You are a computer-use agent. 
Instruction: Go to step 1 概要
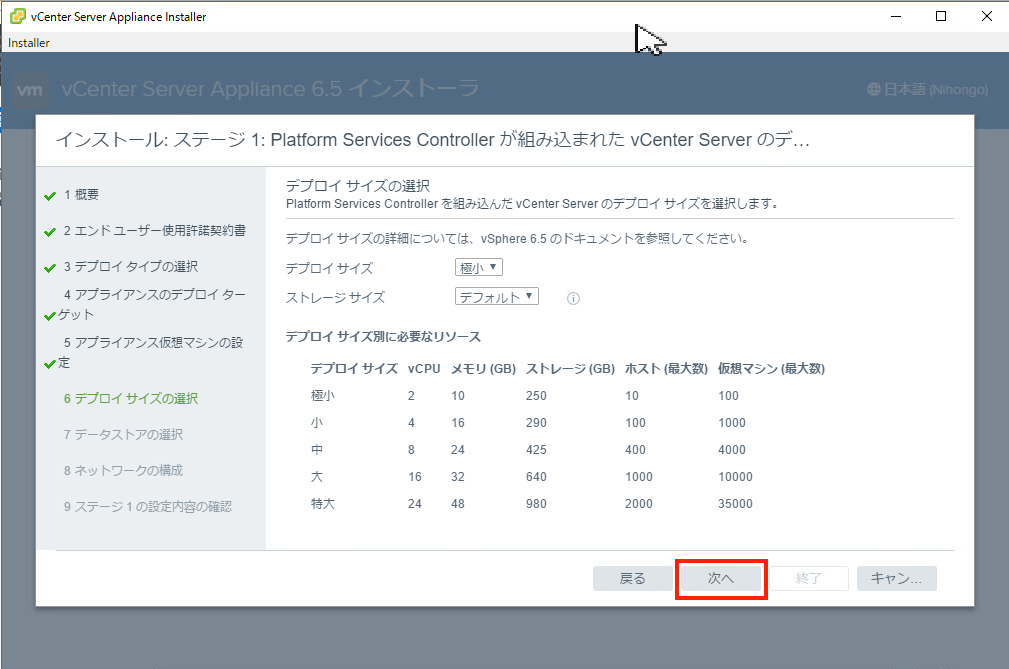pos(81,194)
